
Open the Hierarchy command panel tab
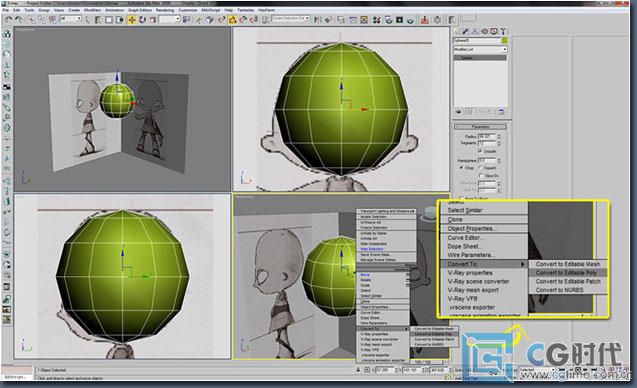click(474, 31)
